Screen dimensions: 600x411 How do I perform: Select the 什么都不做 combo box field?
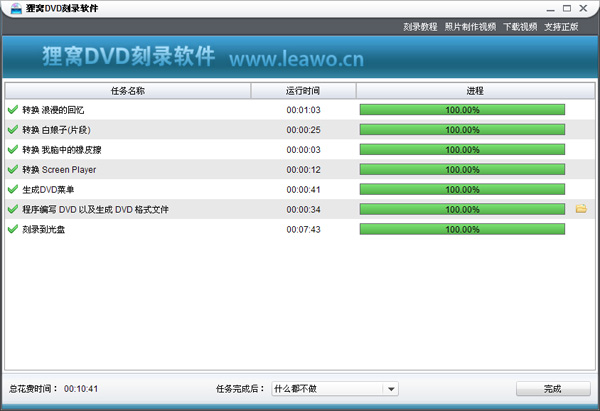(x=335, y=389)
